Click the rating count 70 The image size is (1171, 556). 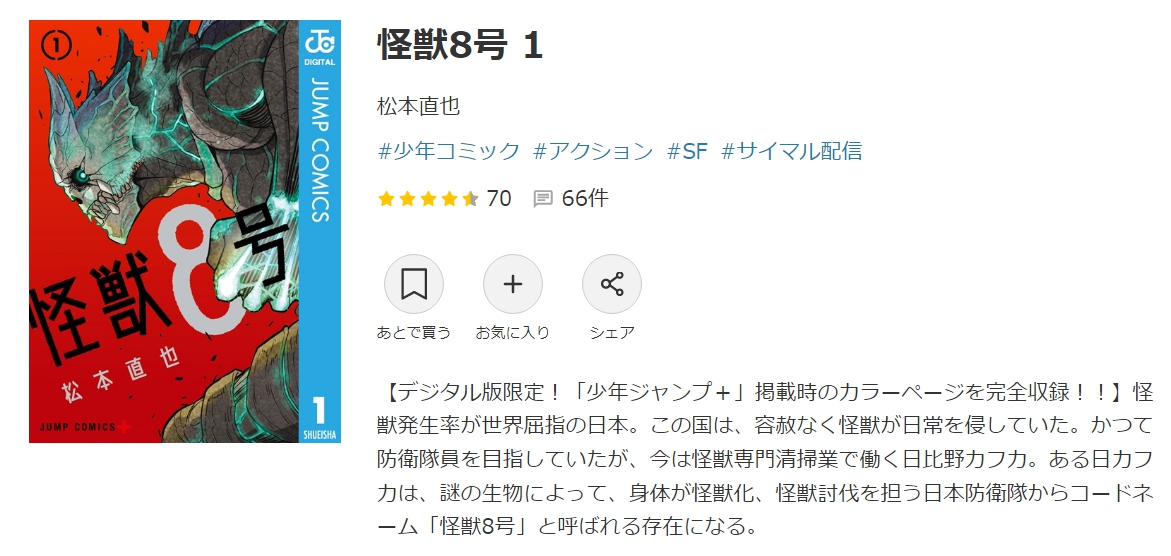[x=499, y=198]
